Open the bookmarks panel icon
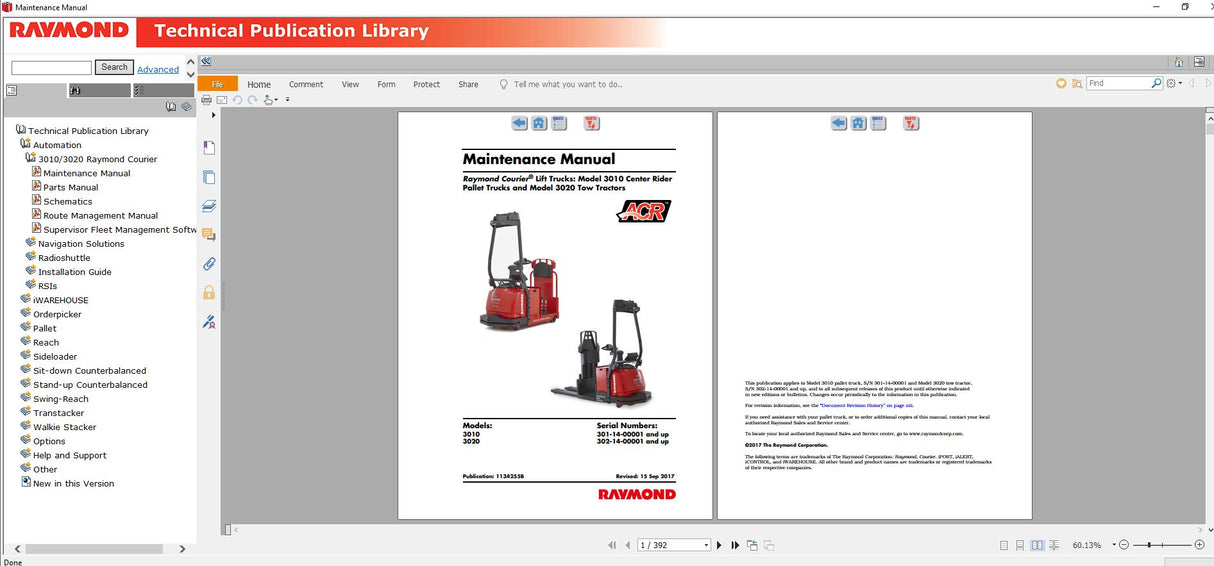The width and height of the screenshot is (1214, 566). (209, 148)
